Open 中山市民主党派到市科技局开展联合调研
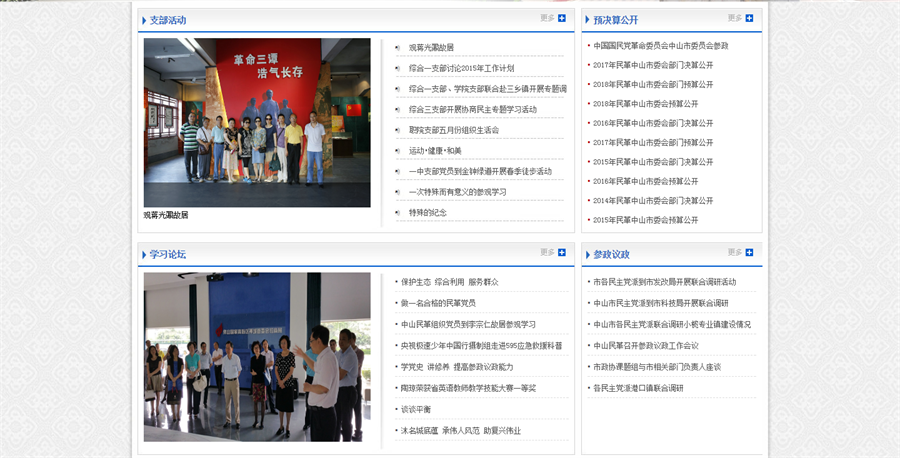Image resolution: width=900 pixels, height=458 pixels. pos(661,303)
